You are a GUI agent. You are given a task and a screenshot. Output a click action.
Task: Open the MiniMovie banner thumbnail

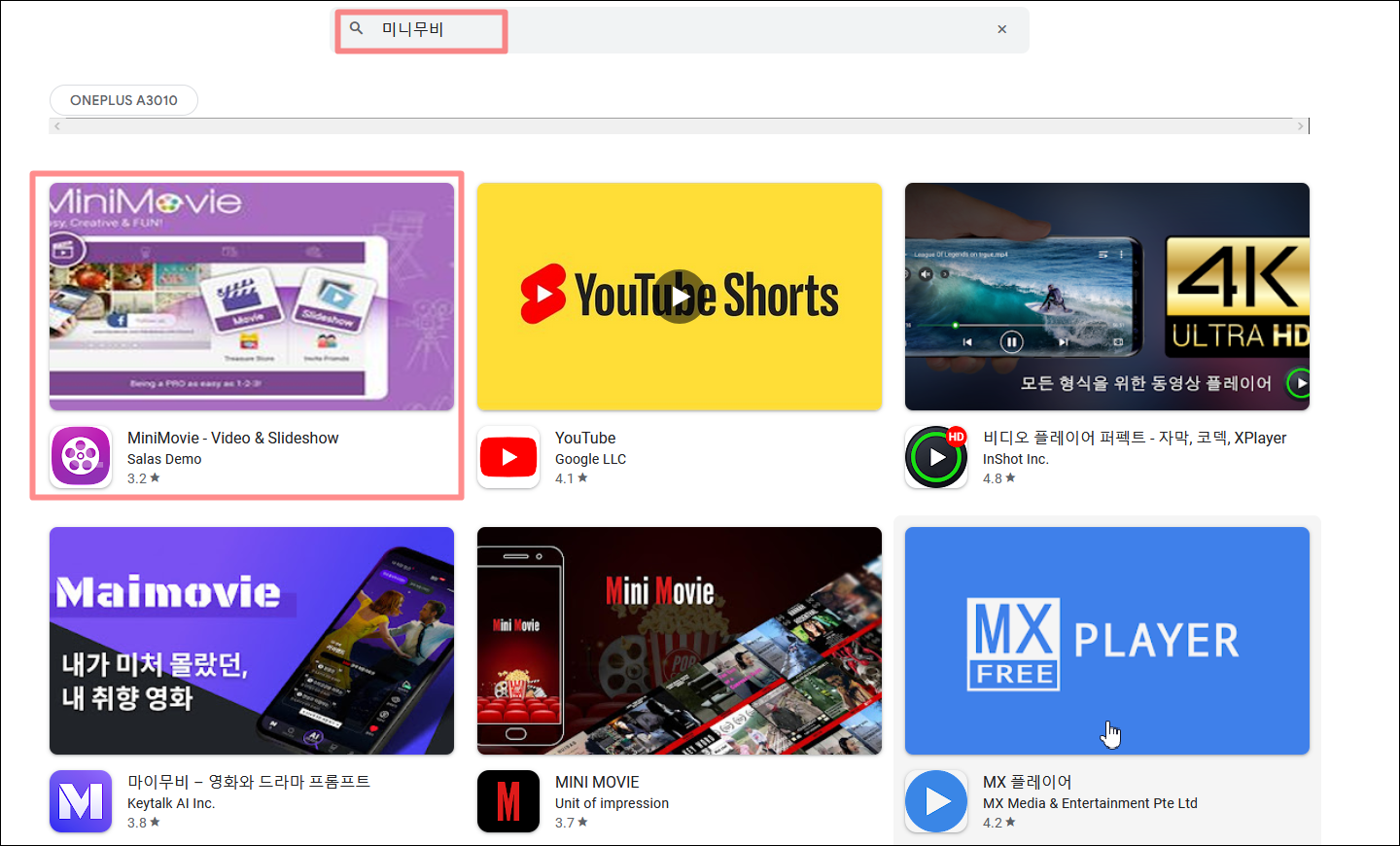[252, 297]
